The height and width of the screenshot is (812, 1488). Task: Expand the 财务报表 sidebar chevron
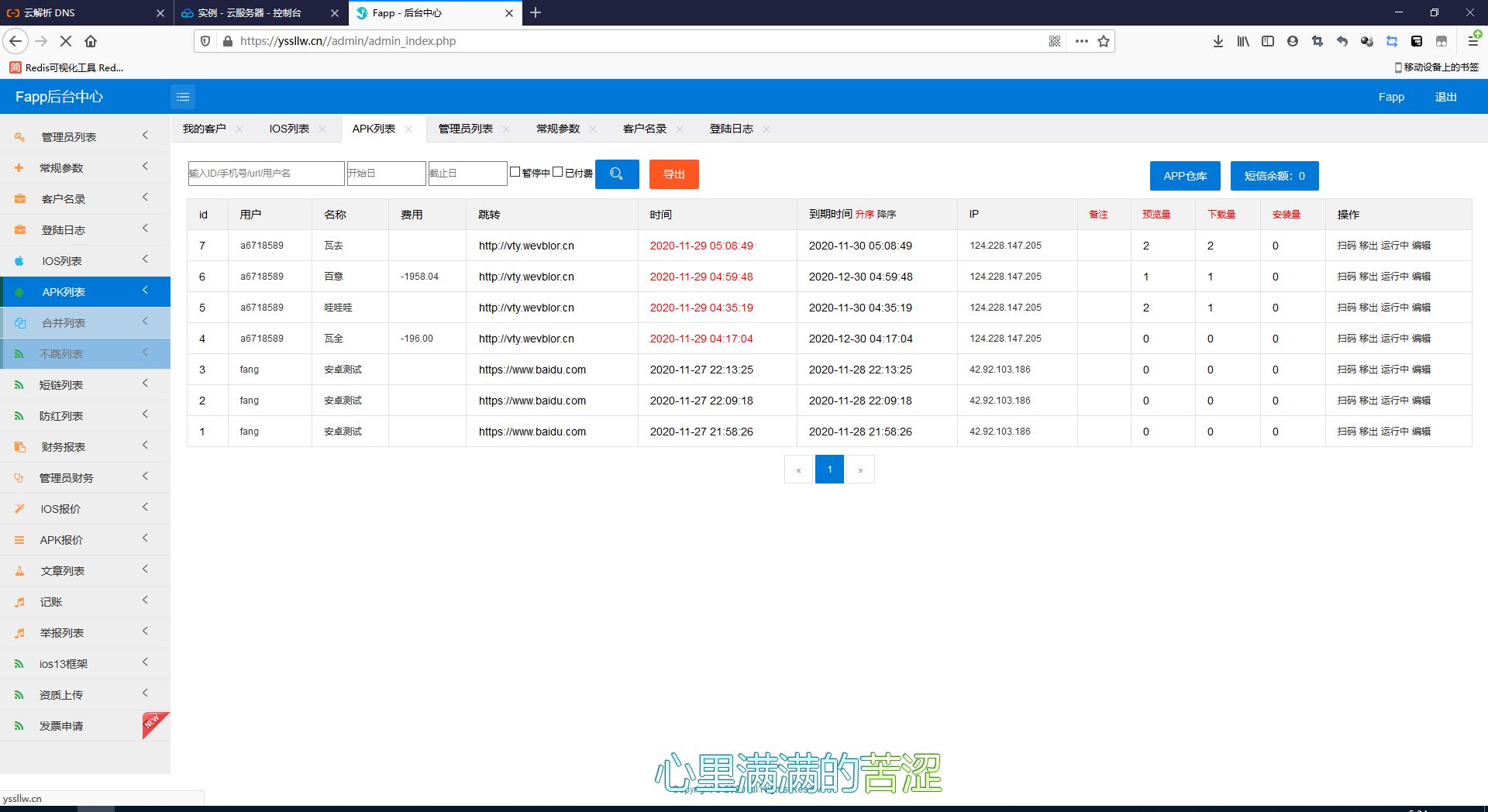pos(145,446)
